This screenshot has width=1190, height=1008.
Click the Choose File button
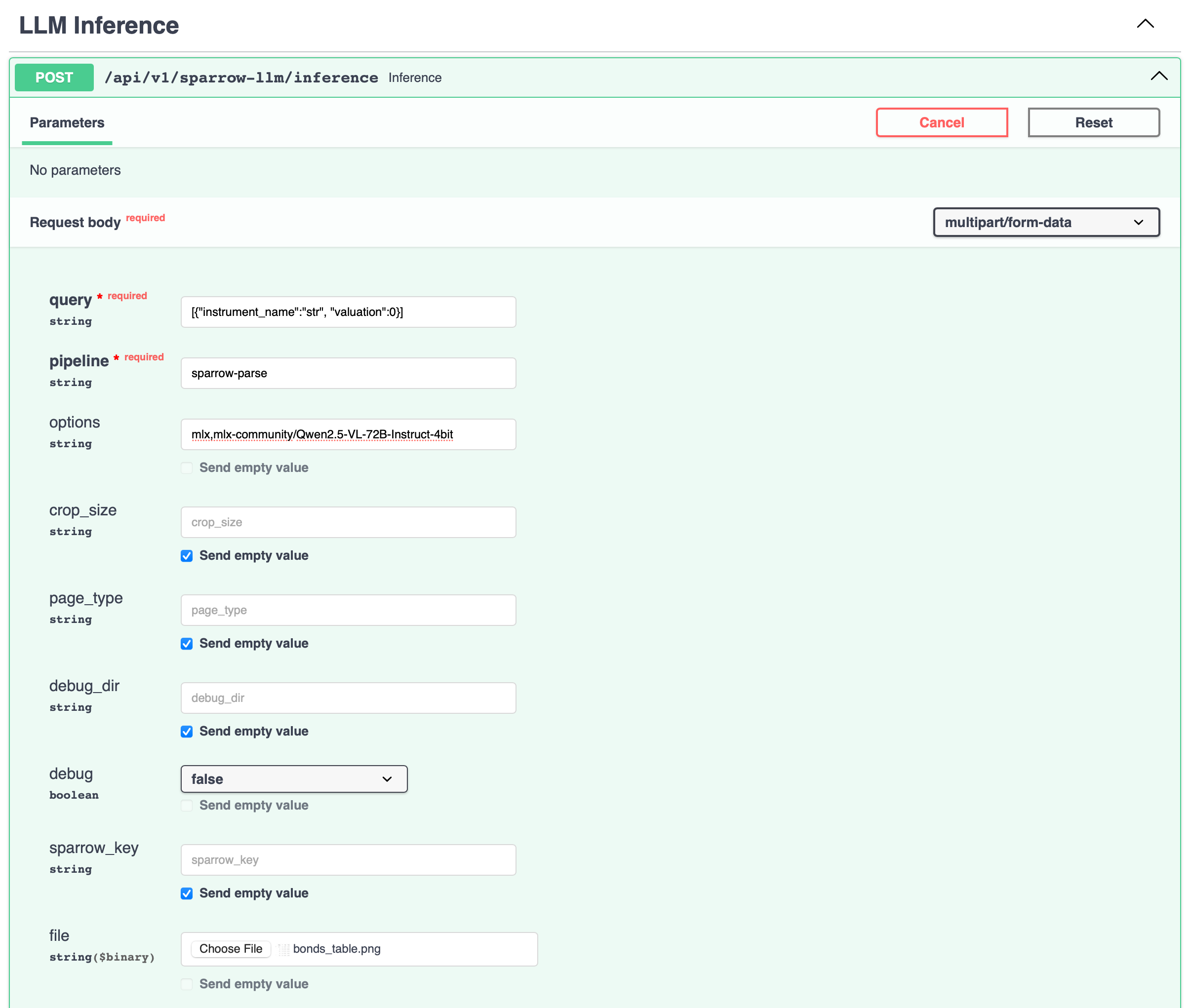click(231, 949)
